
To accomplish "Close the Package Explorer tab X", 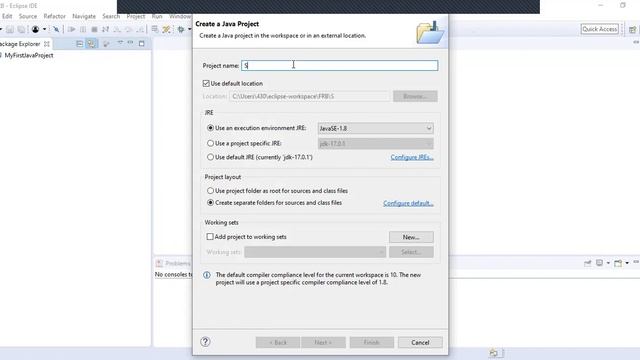I will (x=47, y=44).
